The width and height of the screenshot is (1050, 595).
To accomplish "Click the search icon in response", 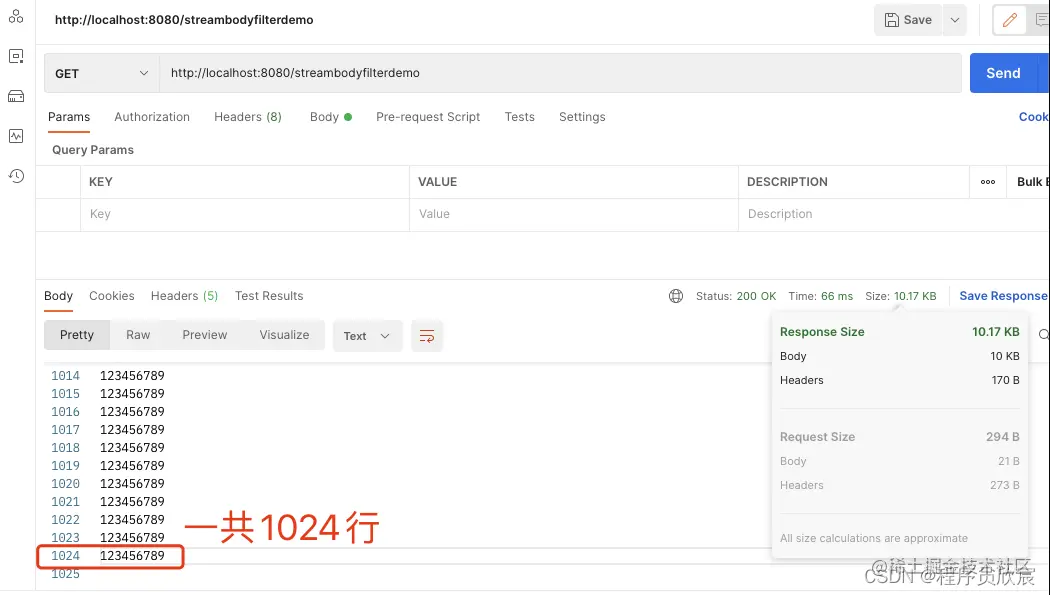I will click(1043, 335).
